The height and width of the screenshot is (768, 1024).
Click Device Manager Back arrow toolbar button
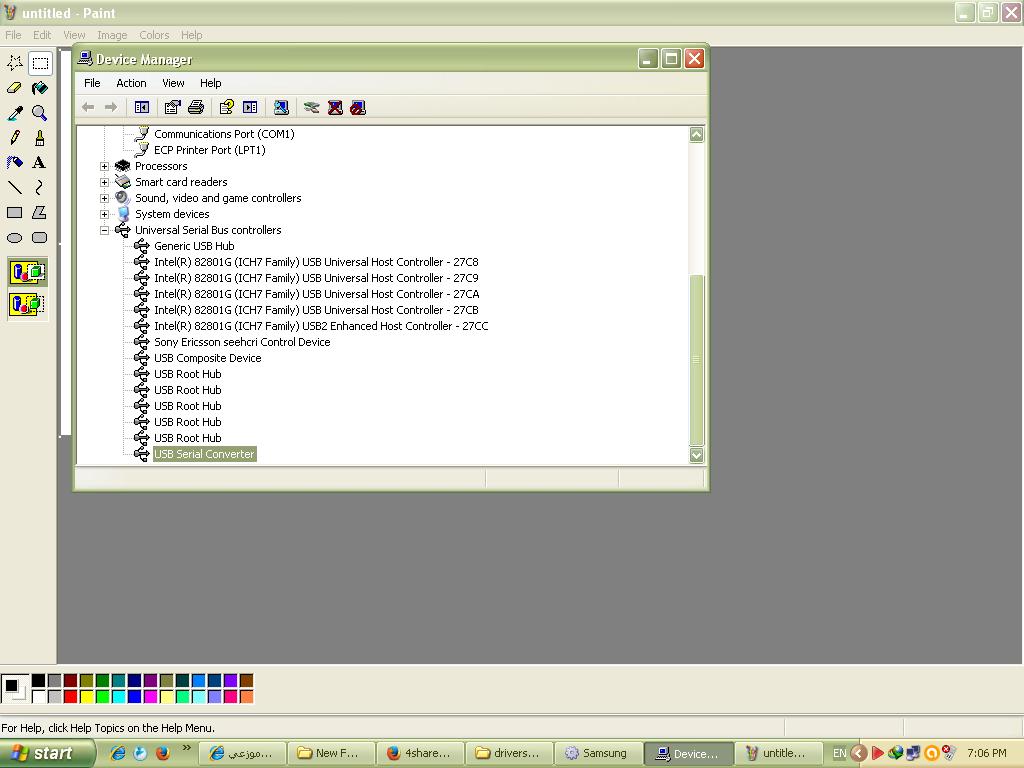[x=88, y=107]
